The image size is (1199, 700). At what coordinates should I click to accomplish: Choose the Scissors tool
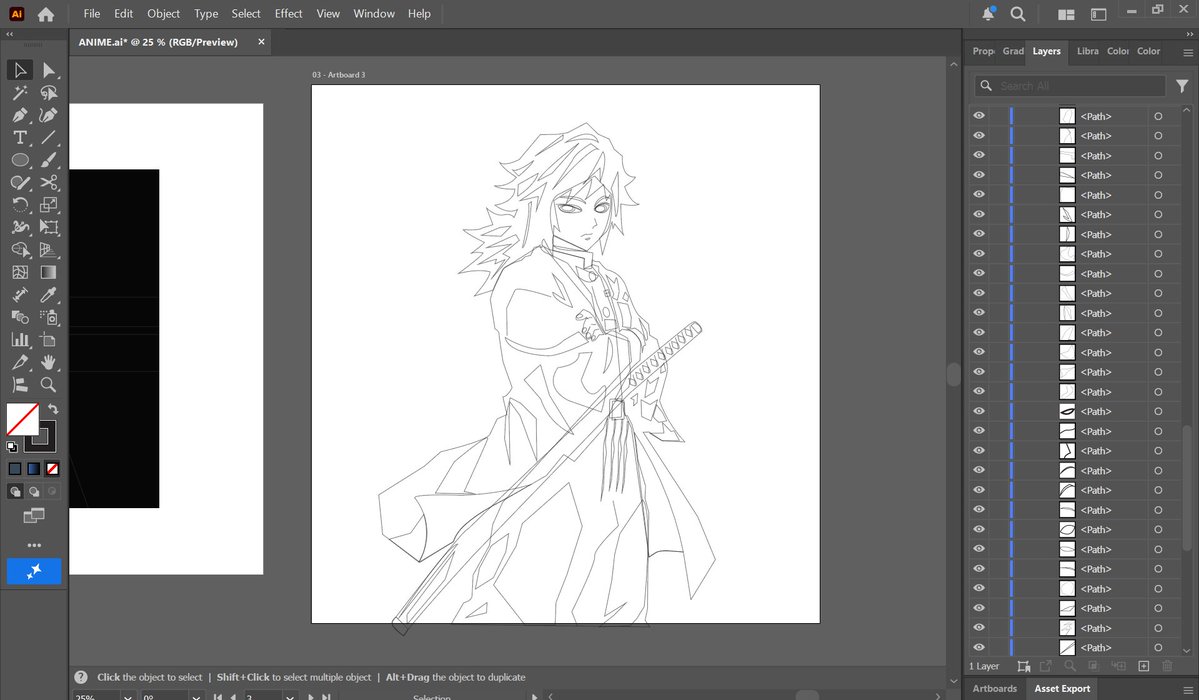pos(49,183)
